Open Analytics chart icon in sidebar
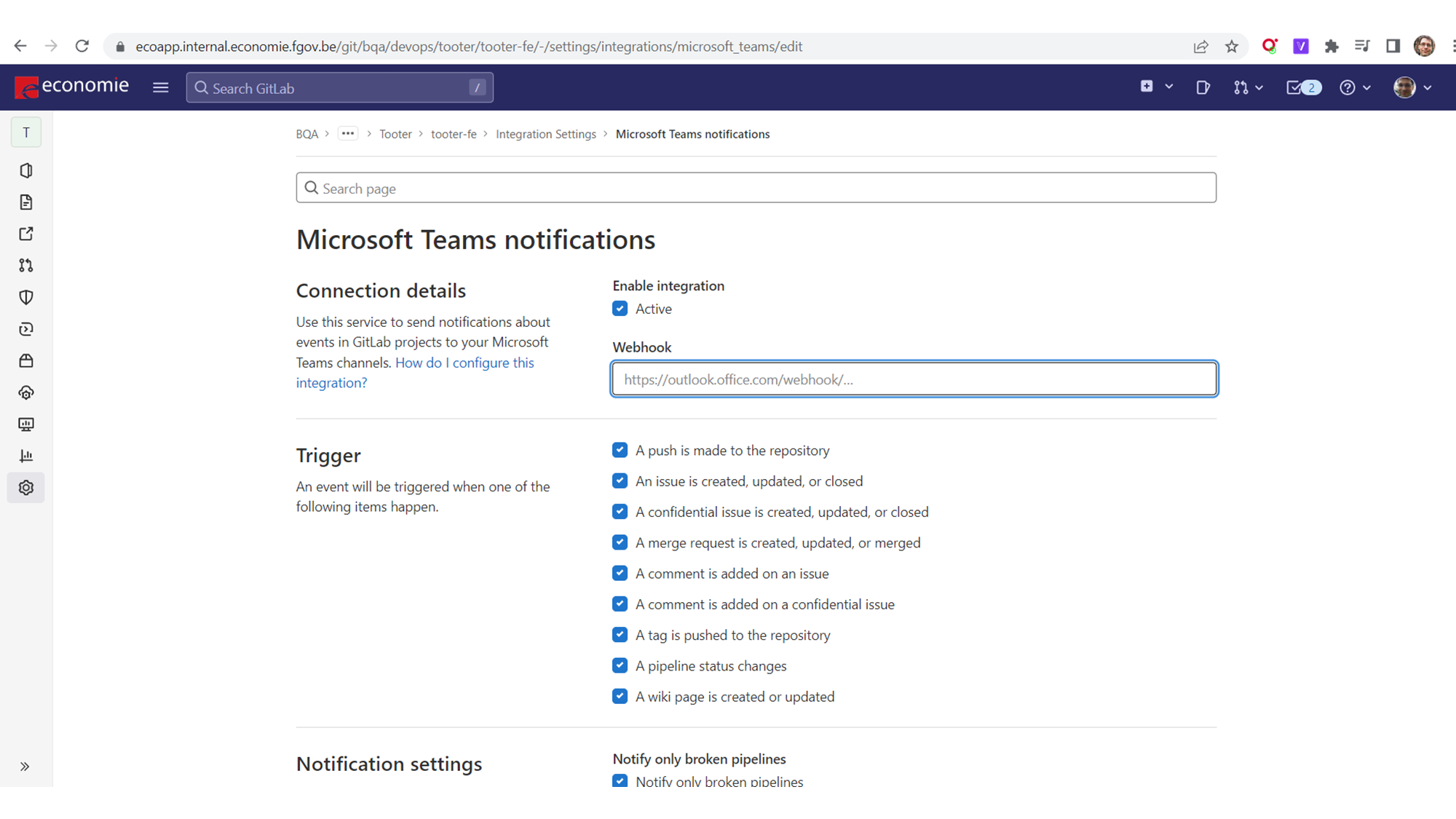The height and width of the screenshot is (819, 1456). point(26,456)
